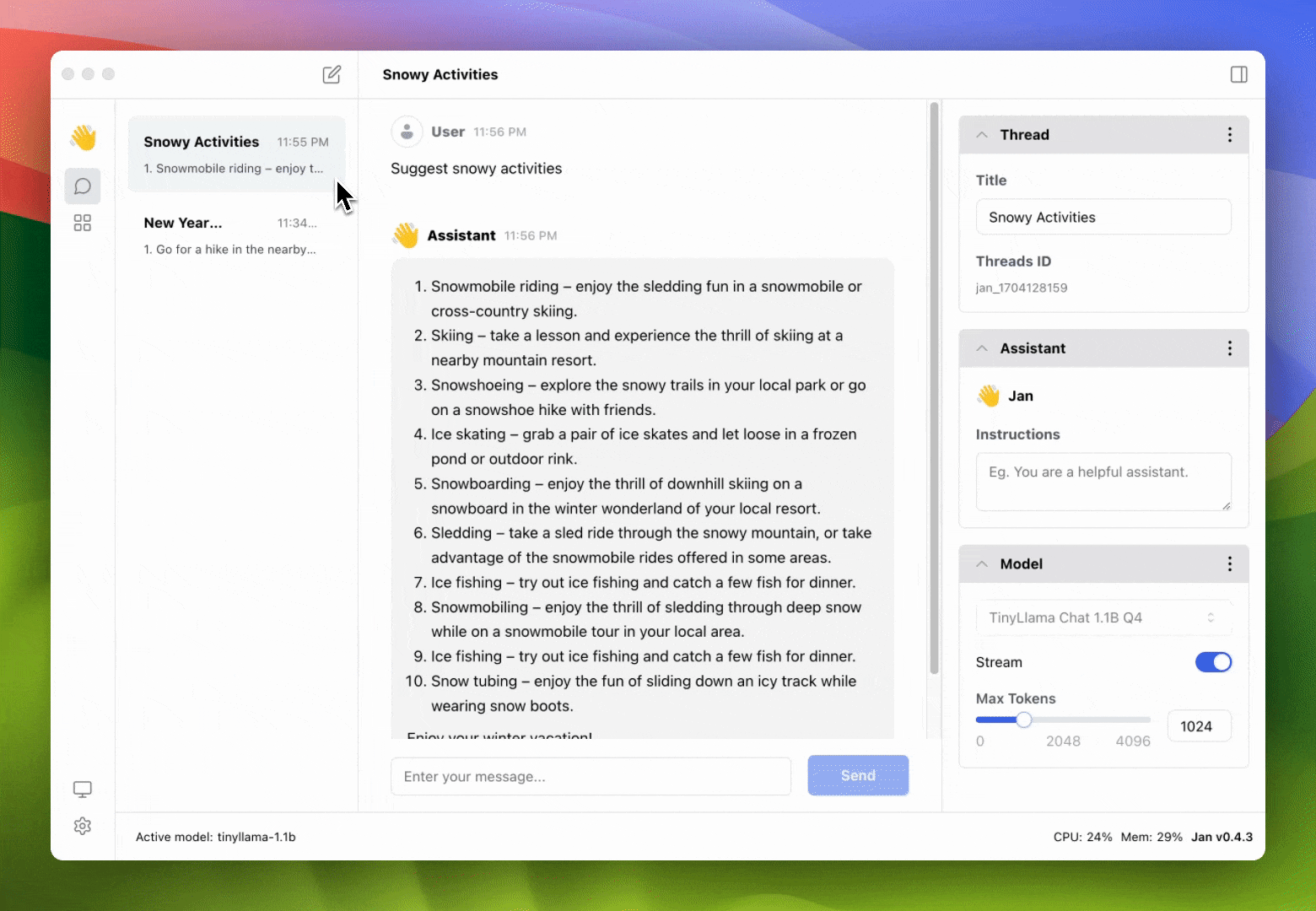Disable the Stream toggle
Screen dimensions: 1316x911
point(1213,662)
